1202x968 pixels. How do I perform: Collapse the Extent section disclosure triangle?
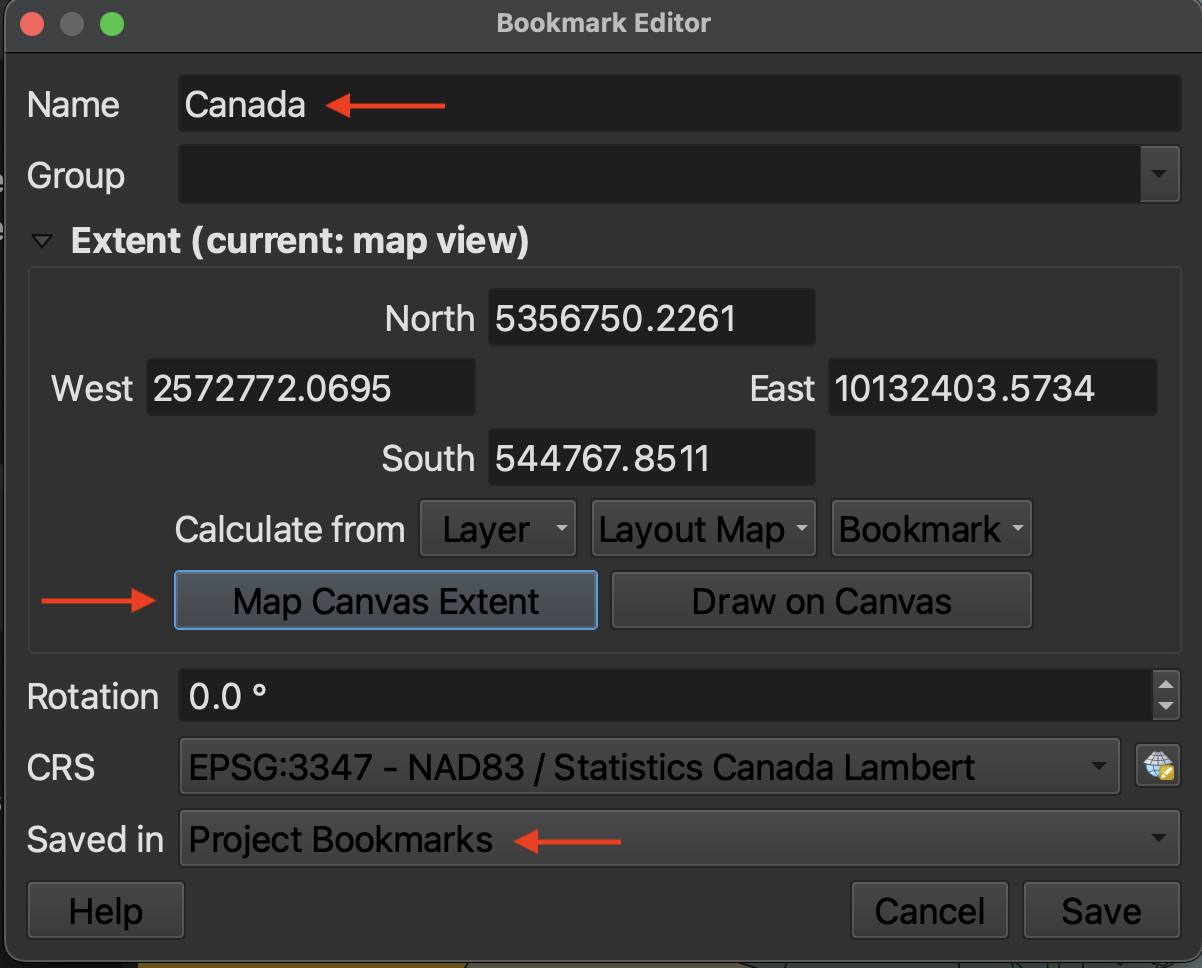pos(42,242)
